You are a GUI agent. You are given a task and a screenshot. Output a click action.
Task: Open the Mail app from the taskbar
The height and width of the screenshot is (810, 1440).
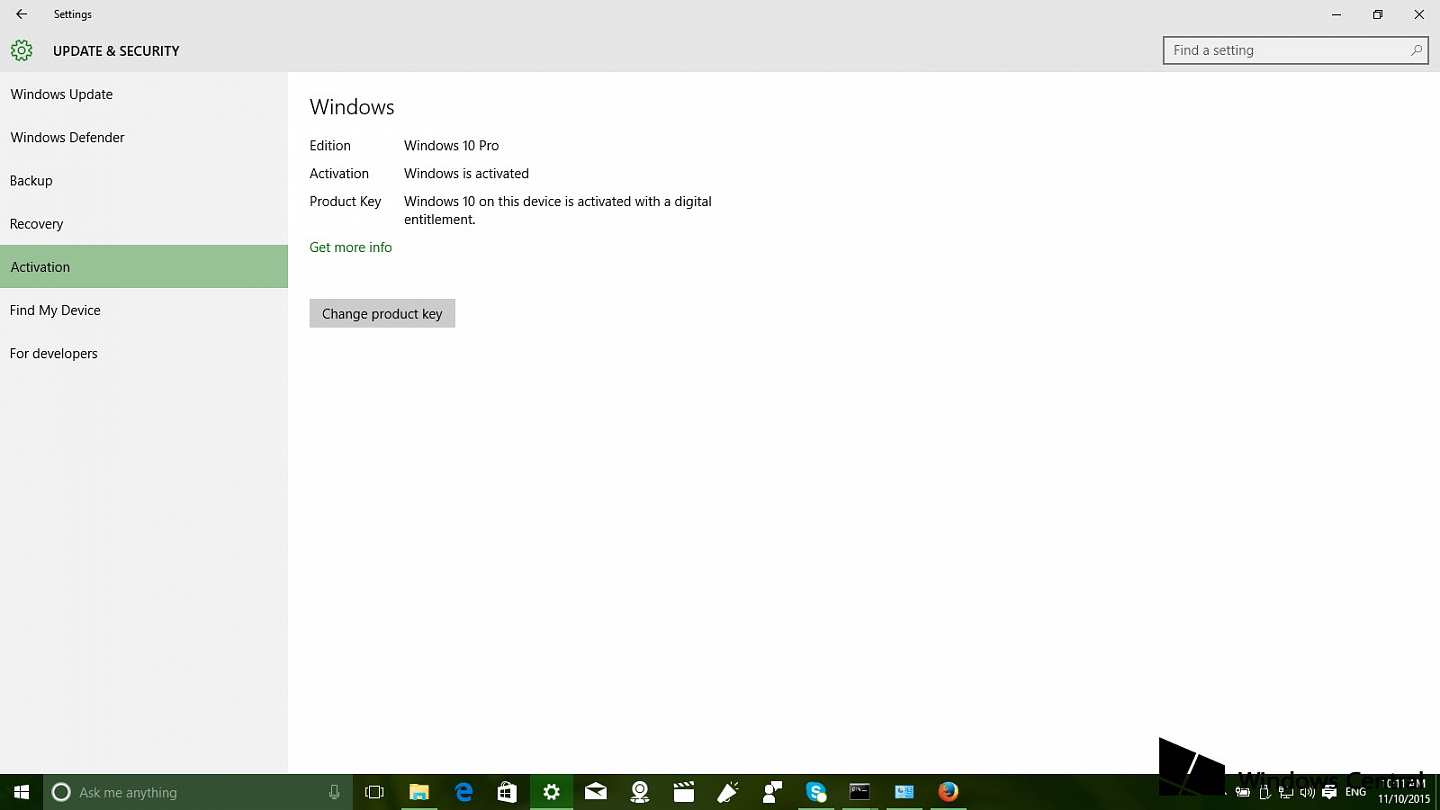(596, 792)
